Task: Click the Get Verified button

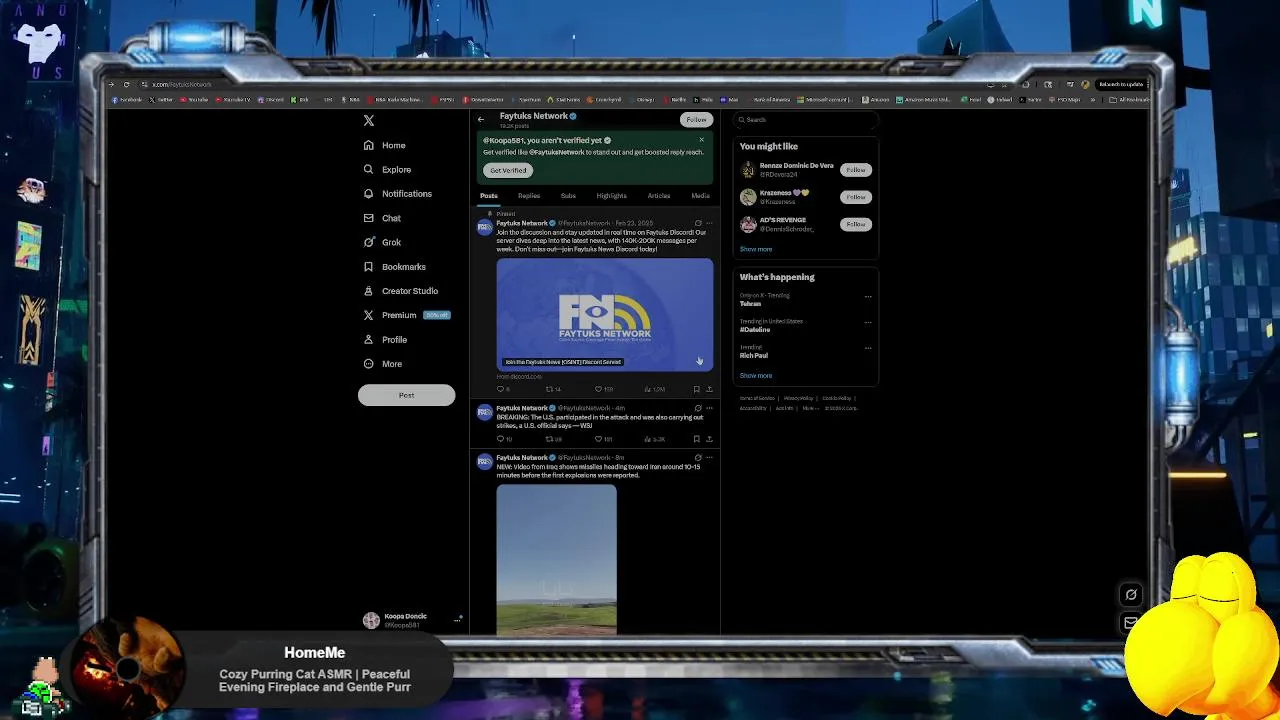Action: [508, 170]
